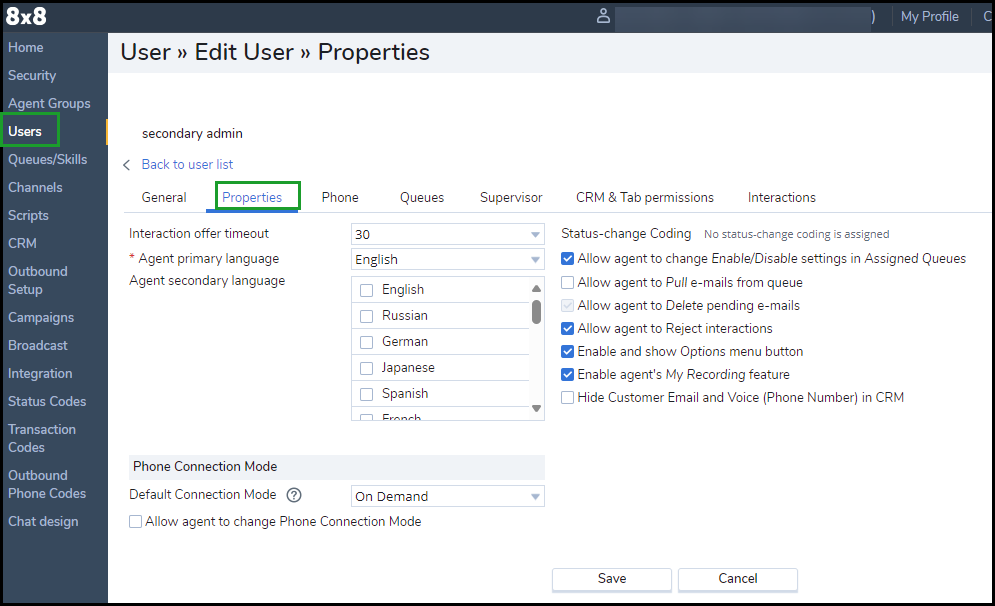The height and width of the screenshot is (606, 995).
Task: Select Users in sidebar
Action: 25,131
